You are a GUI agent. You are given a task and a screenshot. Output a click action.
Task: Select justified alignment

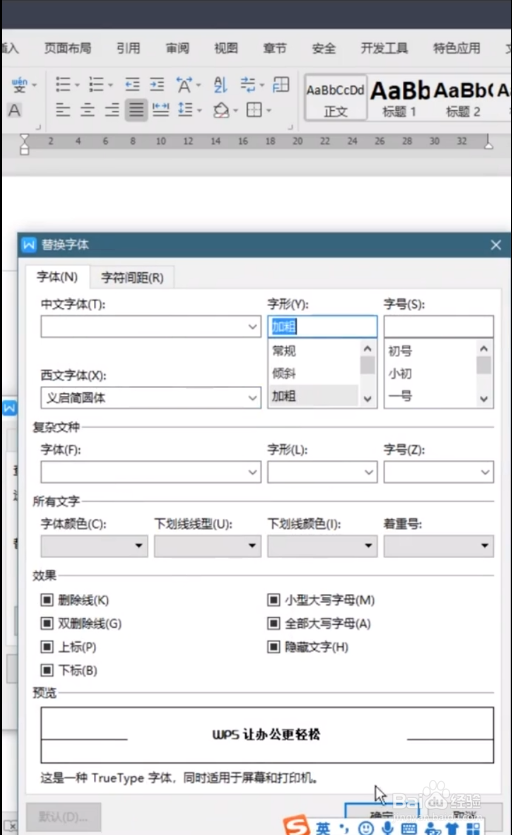coord(136,110)
